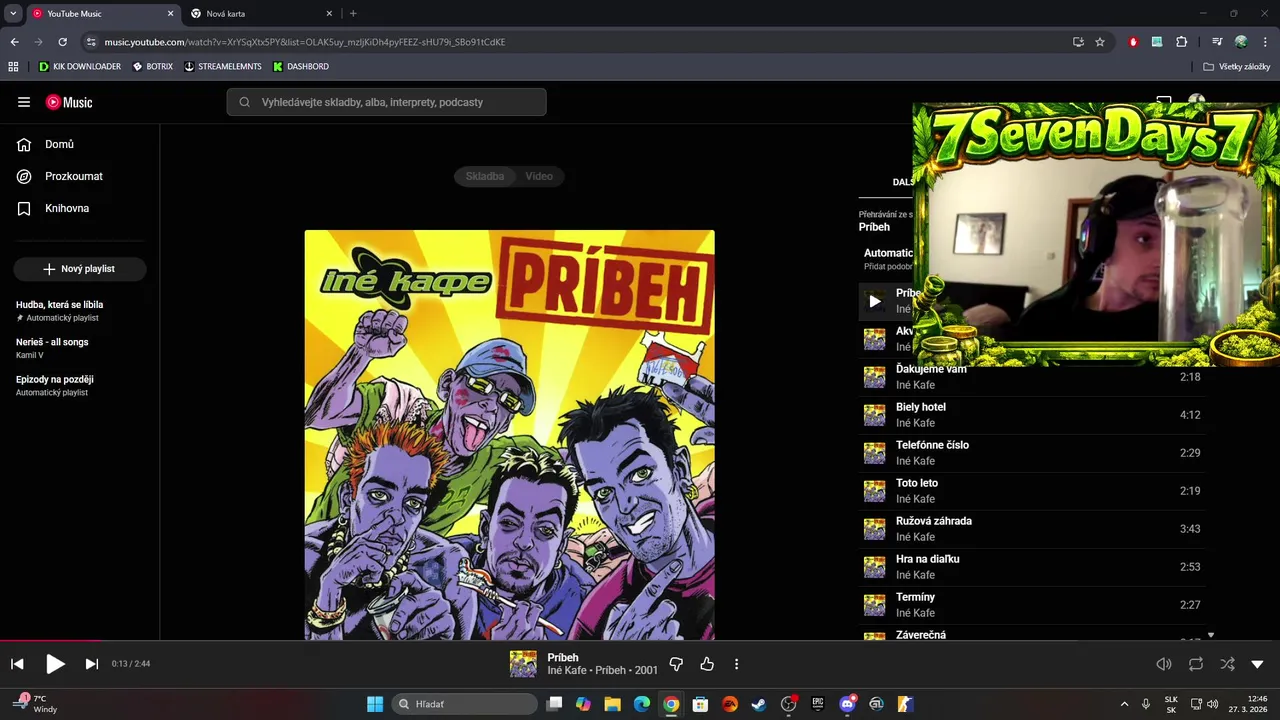This screenshot has height=720, width=1280.
Task: Bookmark this page with the star
Action: point(1100,42)
